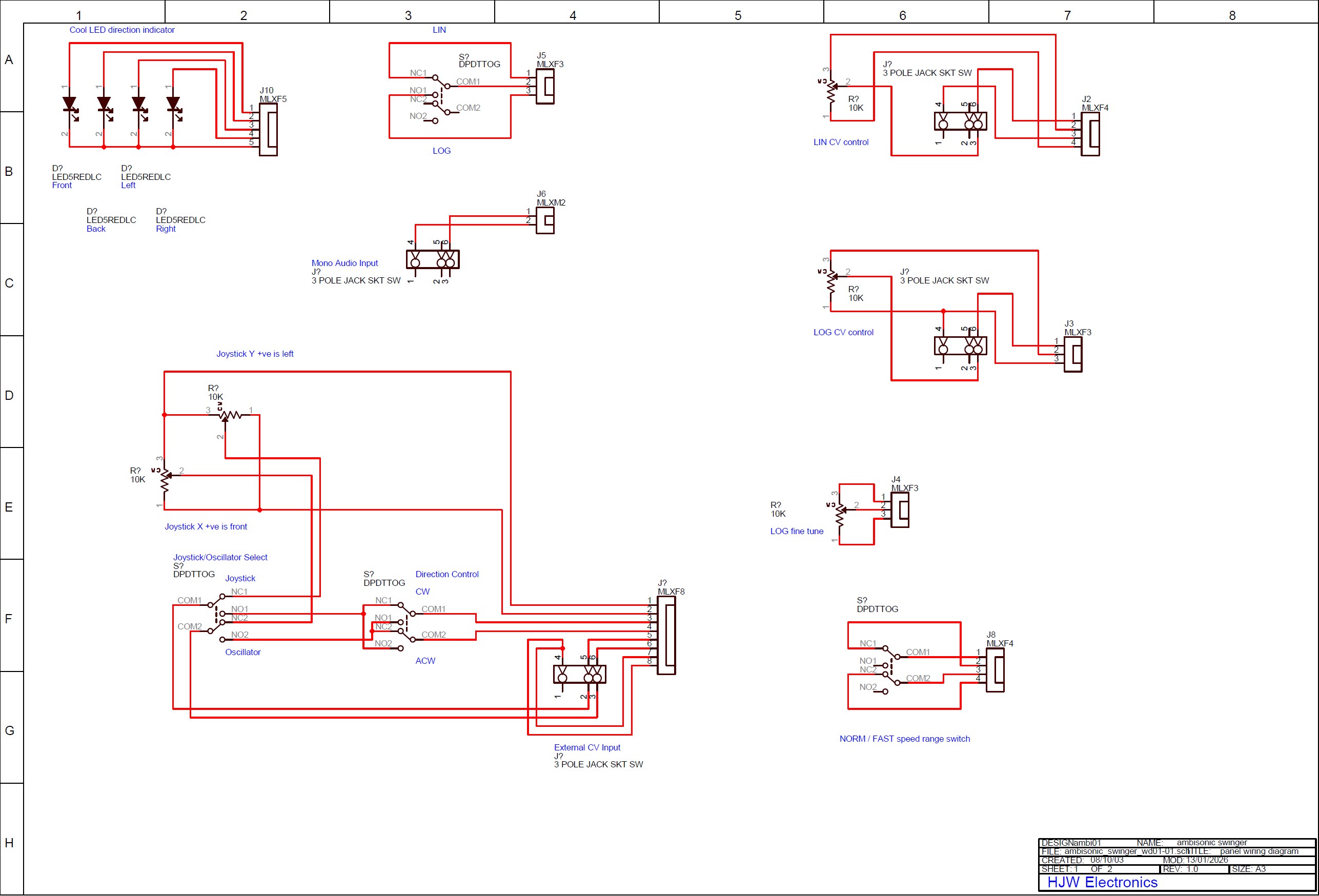Click the LOG fine tune potentiometer symbol
Image resolution: width=1319 pixels, height=896 pixels.
pyautogui.click(x=840, y=514)
